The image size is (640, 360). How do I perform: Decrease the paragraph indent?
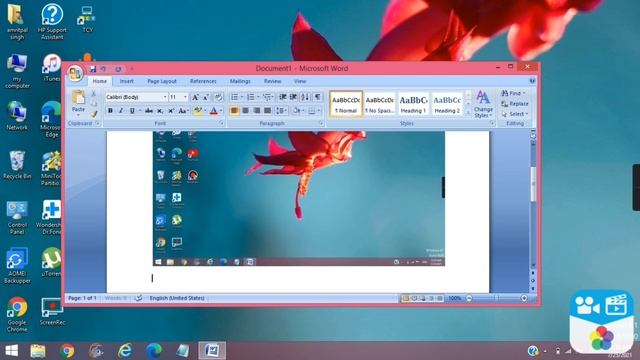(x=282, y=97)
